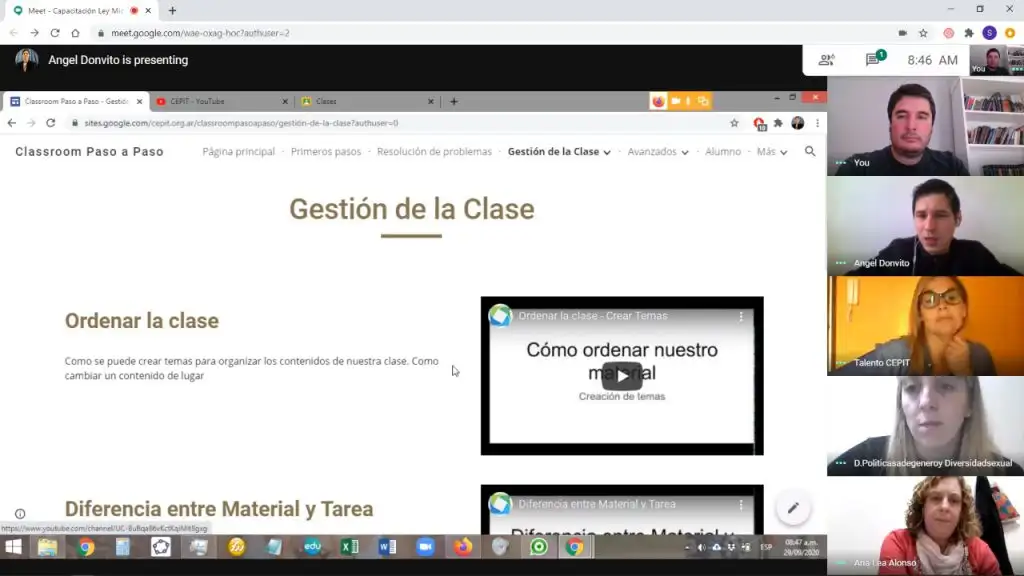The height and width of the screenshot is (576, 1024).
Task: Open Diferencia entre Material y Tarea video title
Action: click(x=597, y=504)
